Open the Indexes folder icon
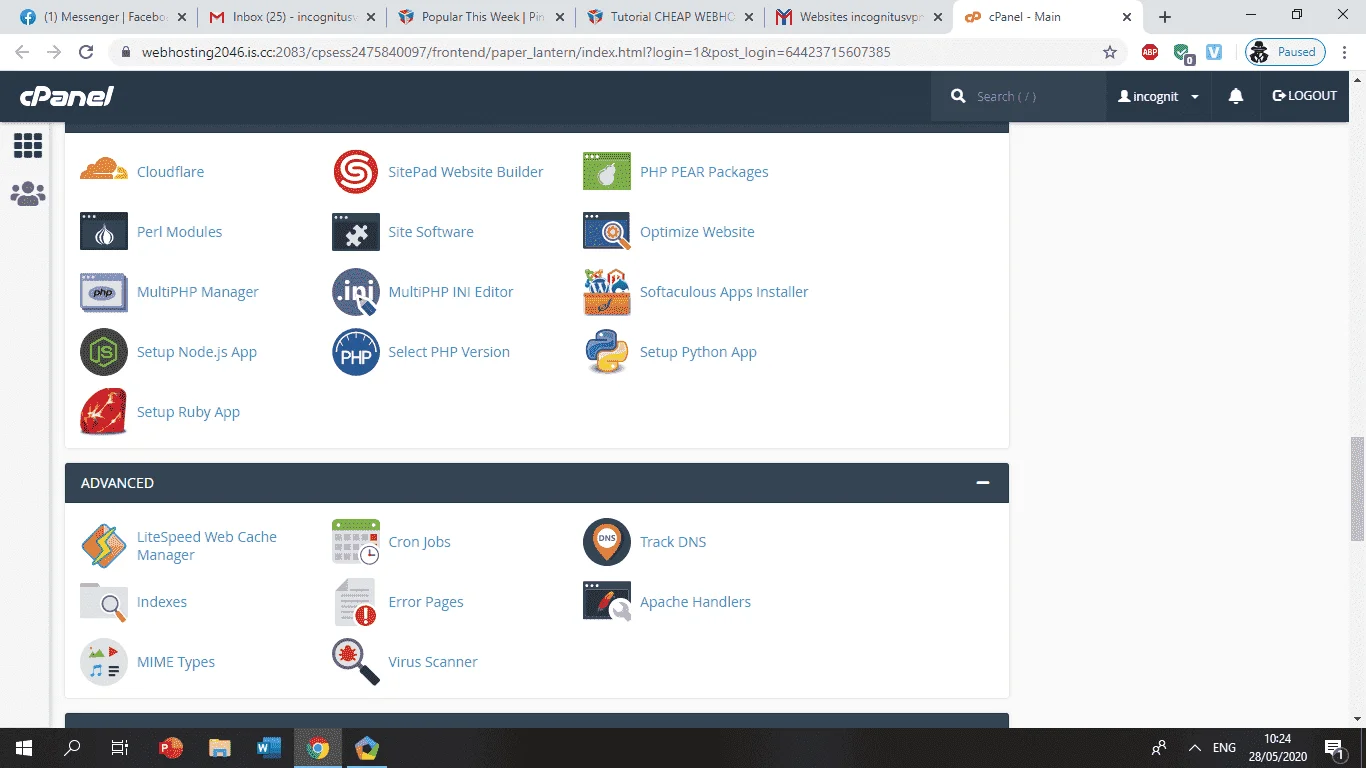1366x768 pixels. pyautogui.click(x=104, y=602)
